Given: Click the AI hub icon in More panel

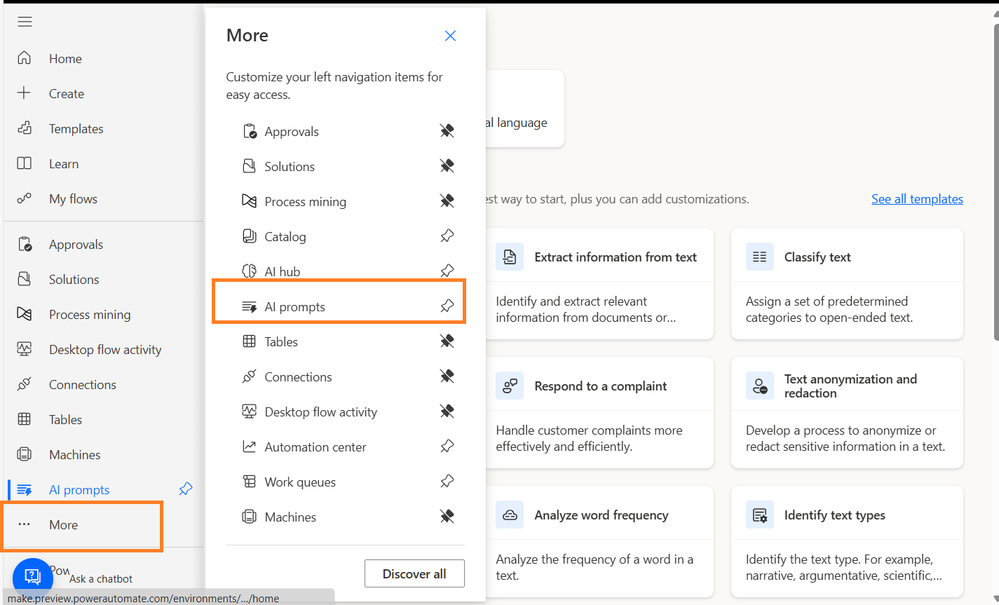Looking at the screenshot, I should (x=249, y=271).
